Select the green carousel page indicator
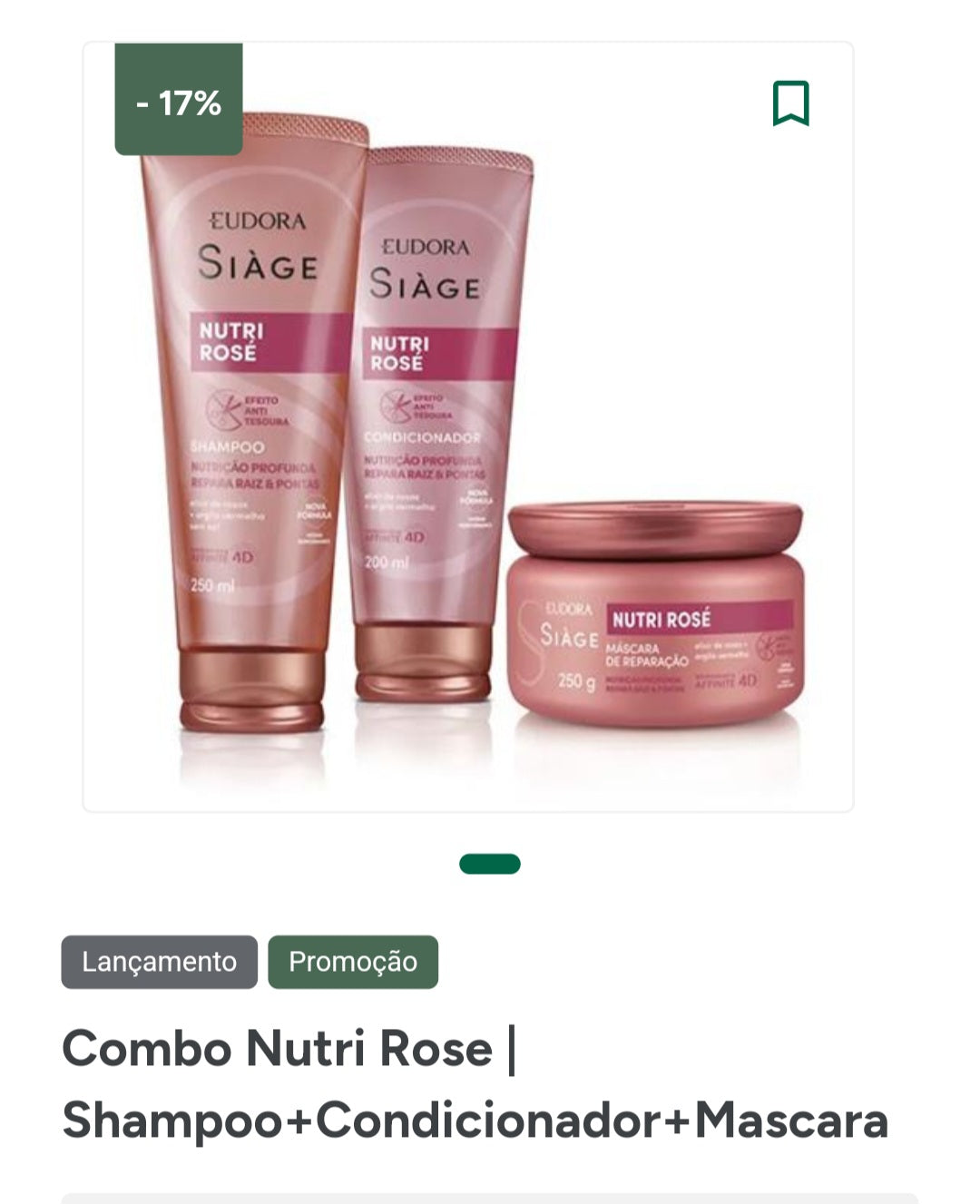980x1204 pixels. tap(490, 864)
